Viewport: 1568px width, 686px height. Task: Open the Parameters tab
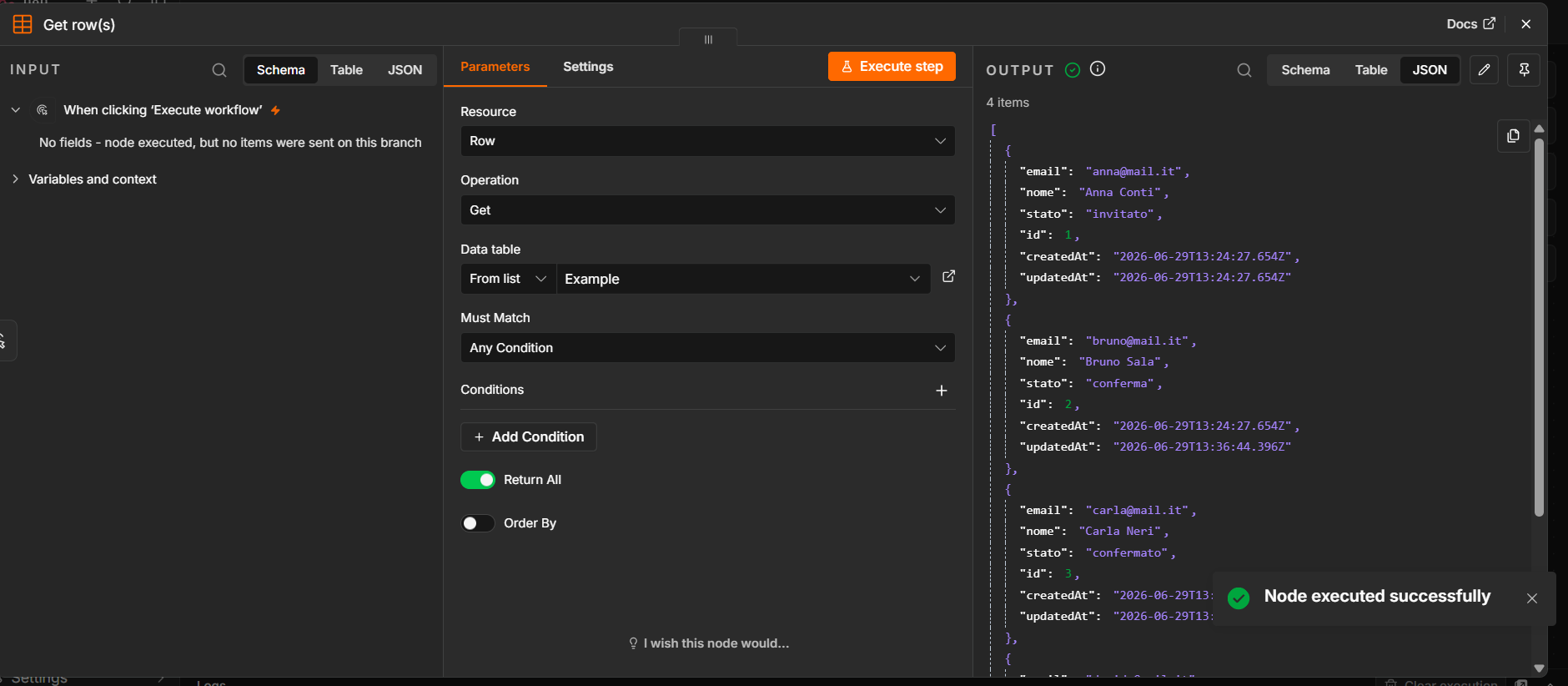pos(495,67)
